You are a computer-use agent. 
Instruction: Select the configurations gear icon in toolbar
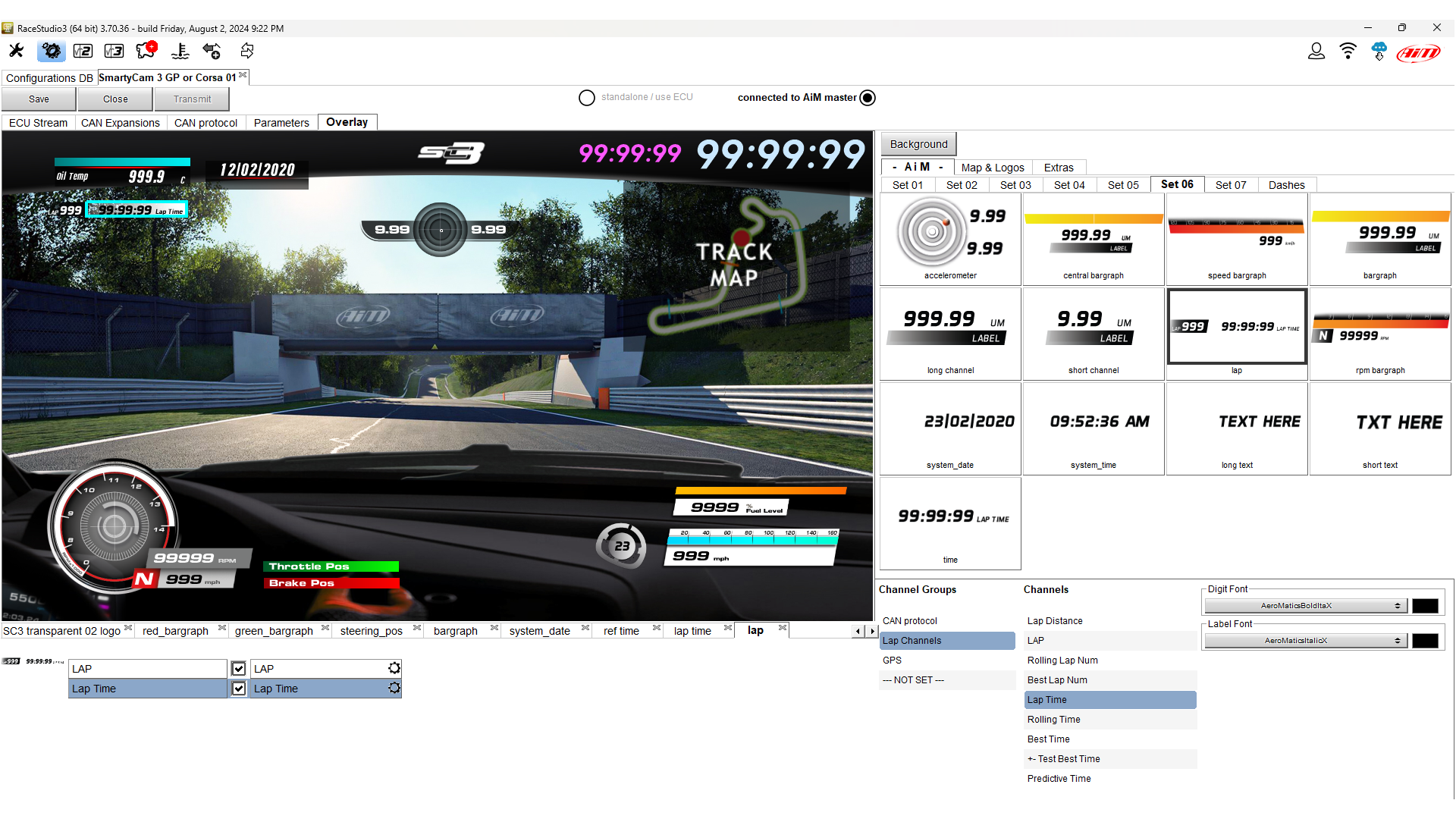pyautogui.click(x=51, y=51)
